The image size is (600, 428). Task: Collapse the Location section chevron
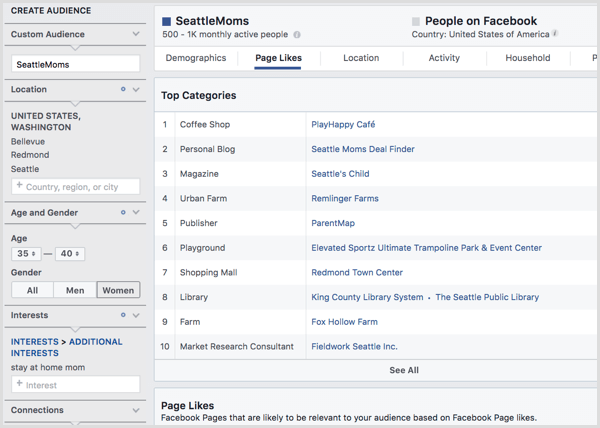click(136, 90)
